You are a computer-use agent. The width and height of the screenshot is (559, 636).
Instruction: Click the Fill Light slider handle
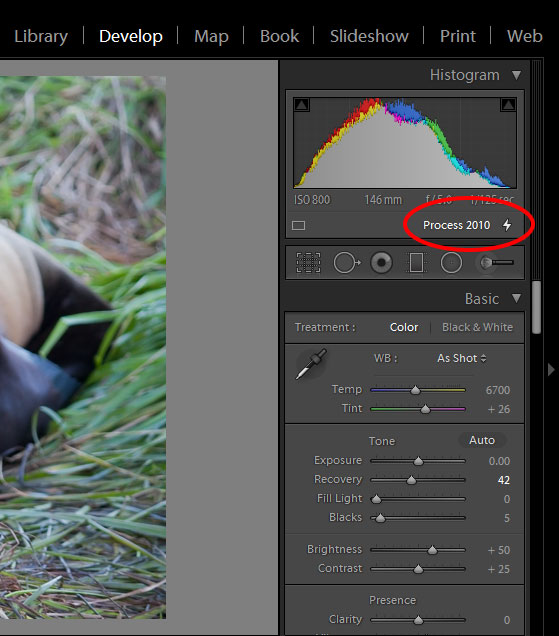[x=376, y=498]
